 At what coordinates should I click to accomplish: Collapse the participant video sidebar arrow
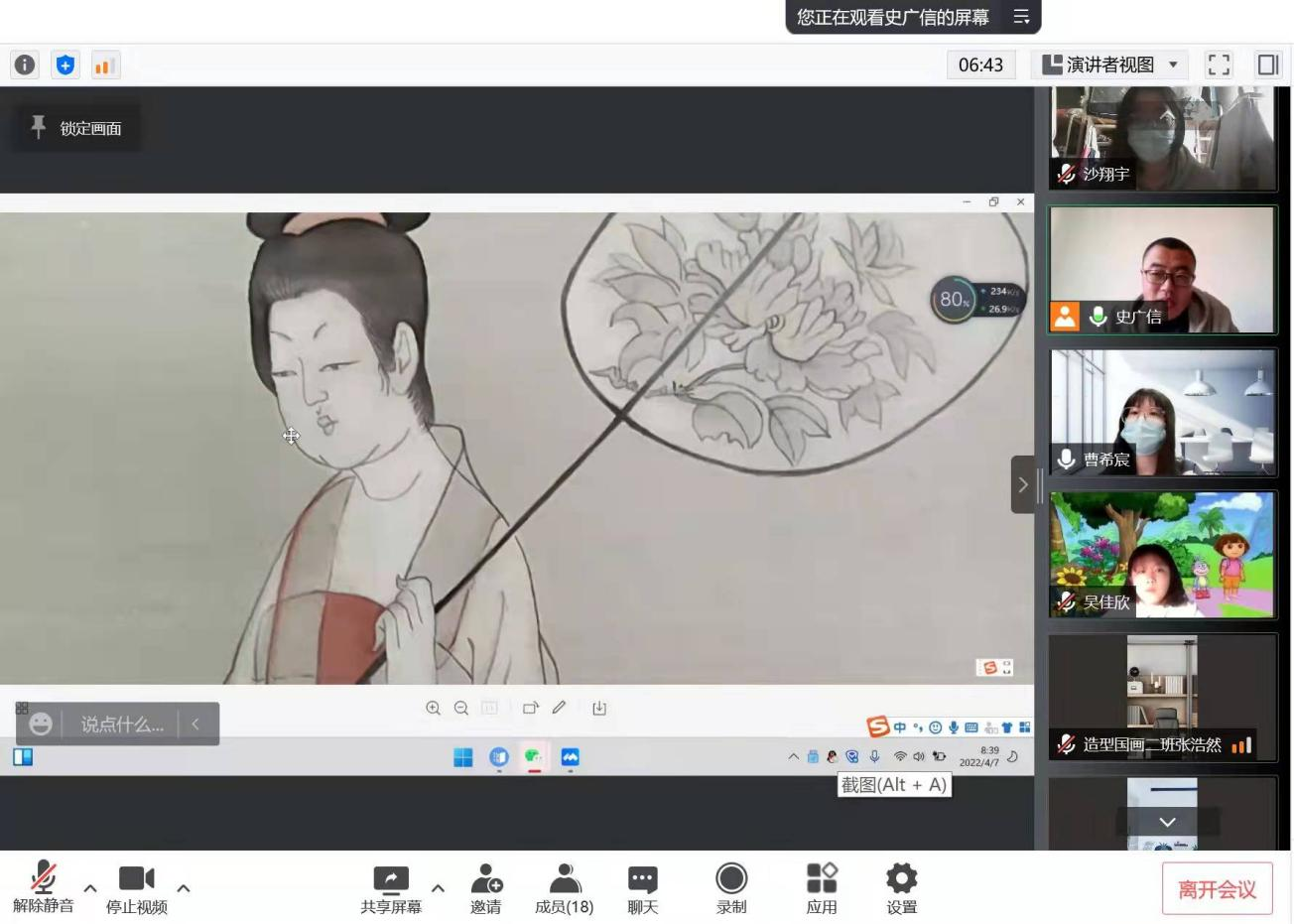[x=1023, y=484]
